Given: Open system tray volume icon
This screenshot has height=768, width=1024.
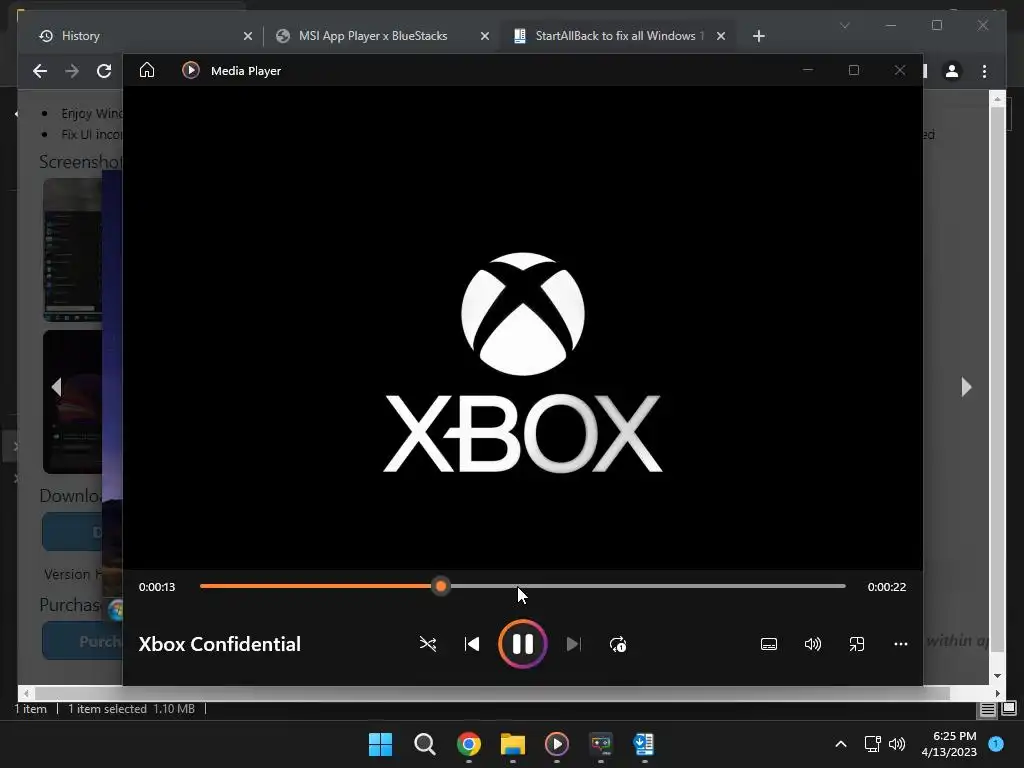Looking at the screenshot, I should [897, 744].
